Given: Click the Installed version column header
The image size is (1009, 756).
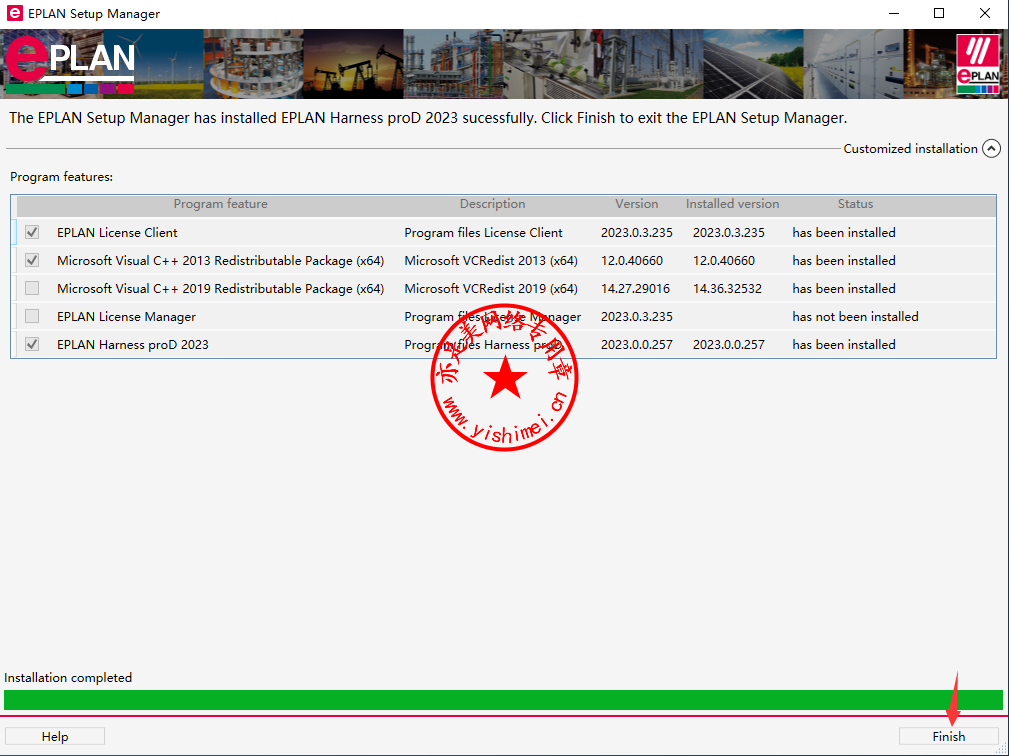Looking at the screenshot, I should (732, 204).
